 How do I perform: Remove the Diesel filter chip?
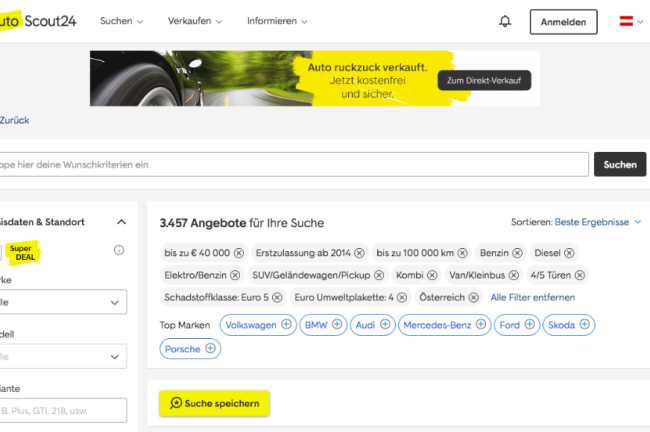(x=569, y=252)
